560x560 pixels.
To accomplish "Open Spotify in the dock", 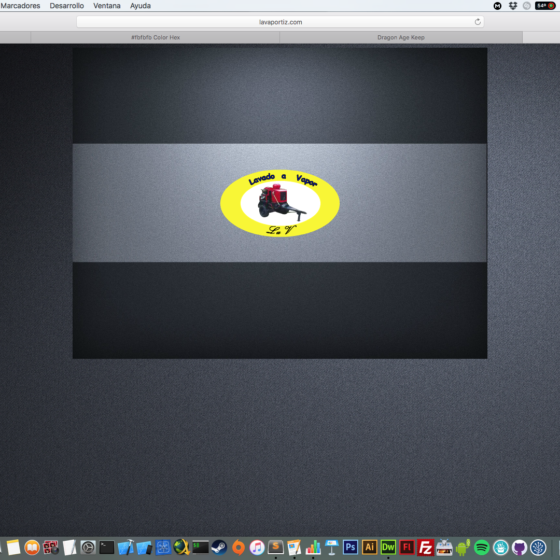I will (481, 547).
